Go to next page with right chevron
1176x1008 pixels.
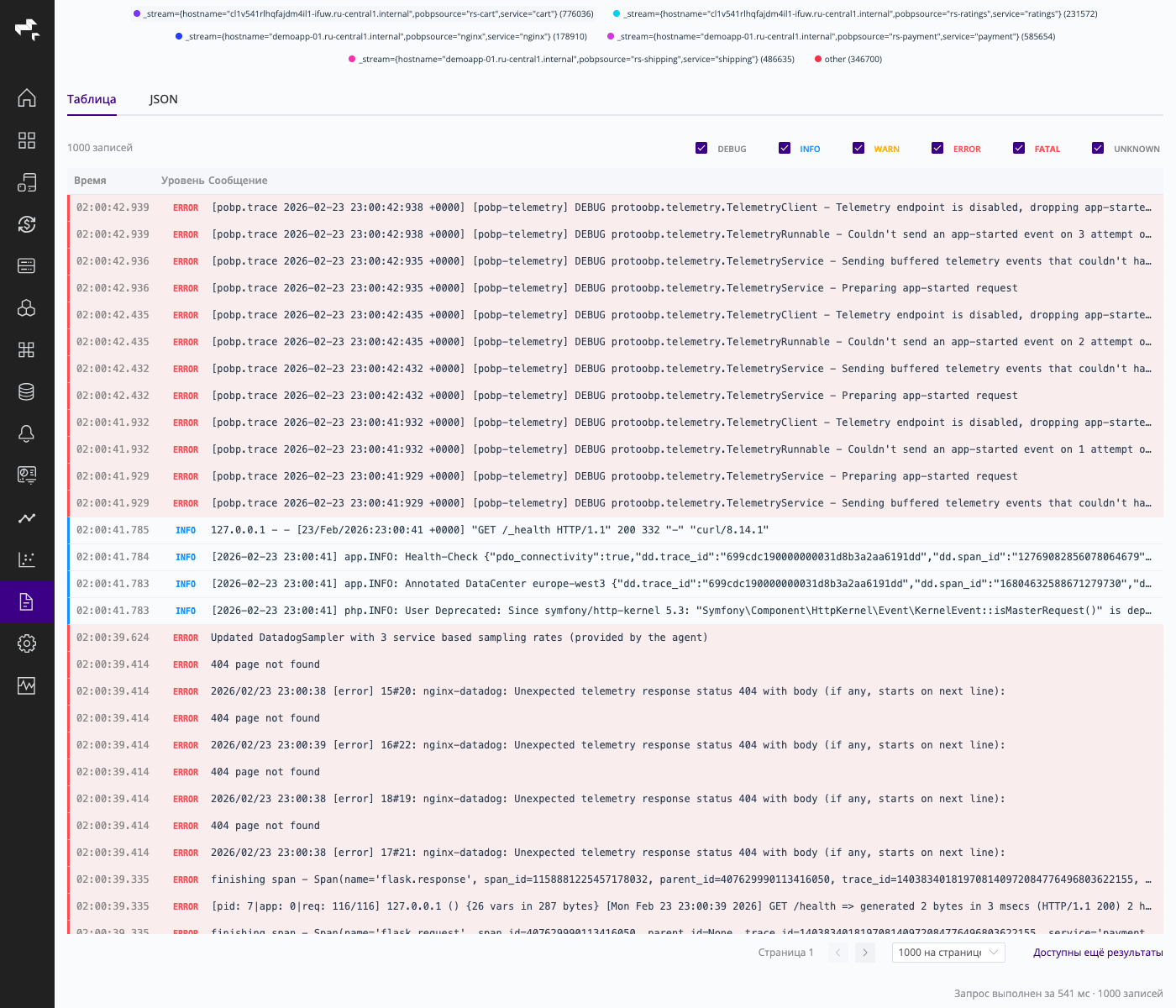[865, 953]
